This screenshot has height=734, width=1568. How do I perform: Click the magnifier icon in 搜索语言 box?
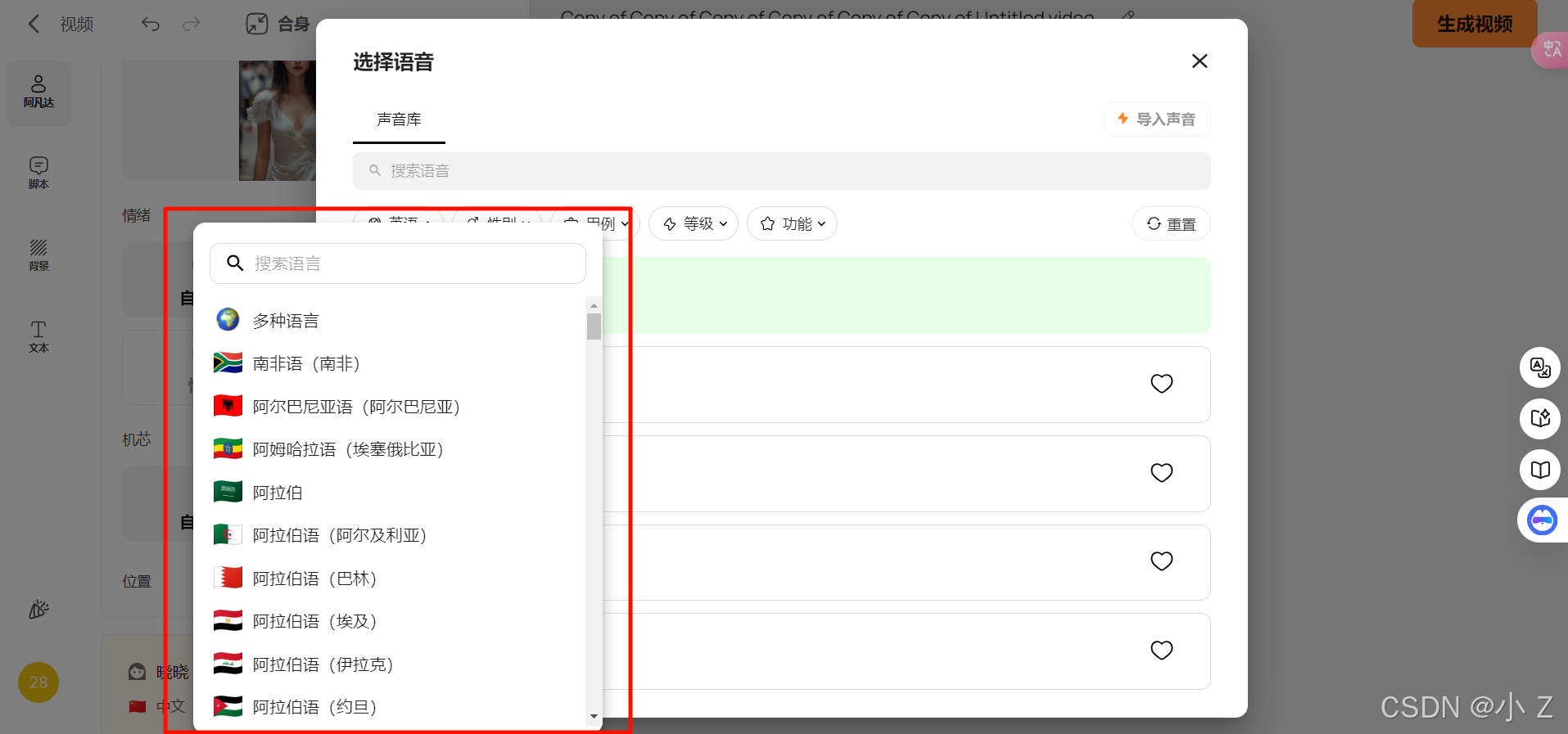pos(235,263)
